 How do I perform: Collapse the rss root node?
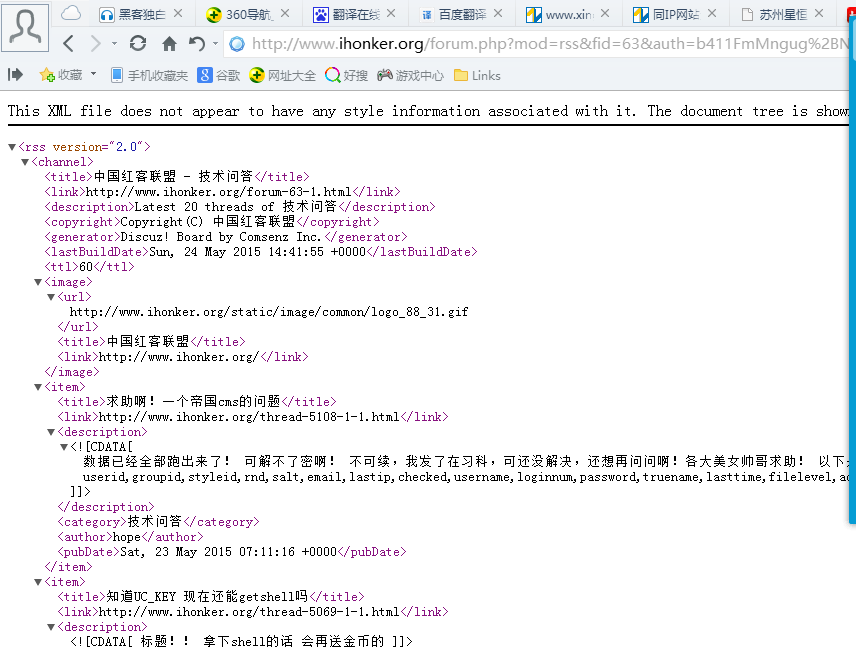tap(12, 147)
